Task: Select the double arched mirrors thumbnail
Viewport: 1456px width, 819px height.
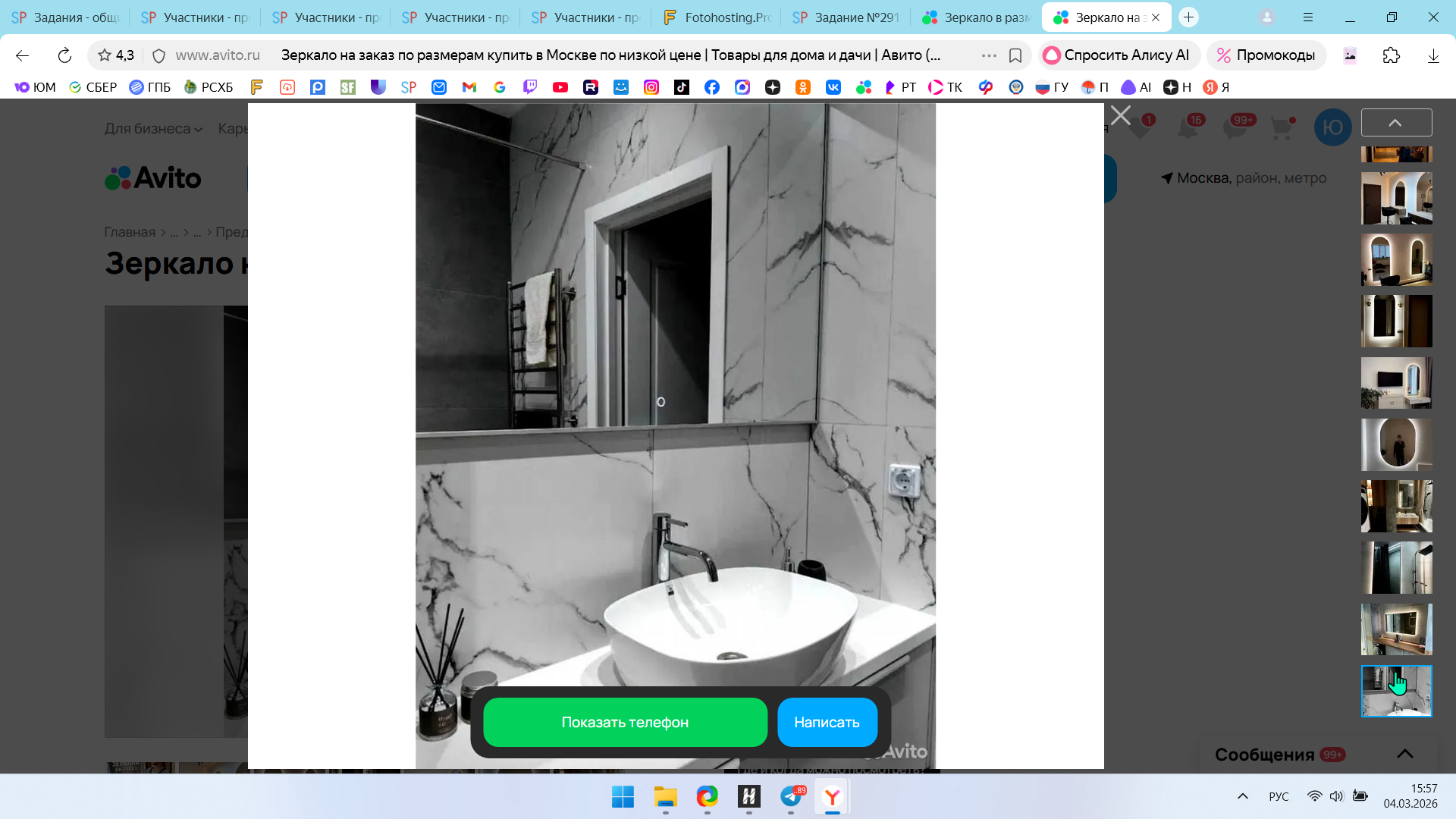Action: (x=1396, y=259)
